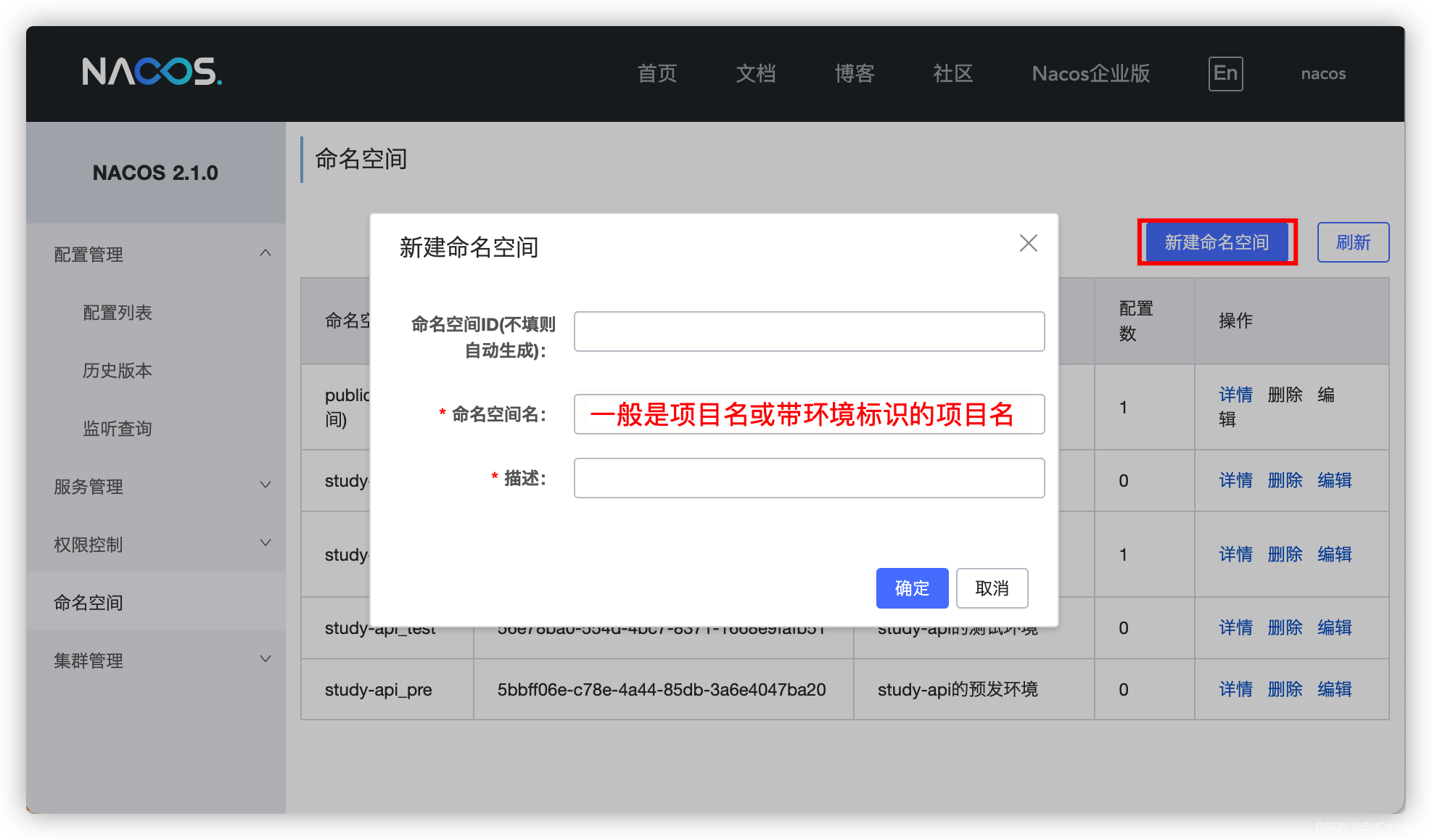Select 服务管理 menu label
The width and height of the screenshot is (1432, 840).
(x=89, y=487)
